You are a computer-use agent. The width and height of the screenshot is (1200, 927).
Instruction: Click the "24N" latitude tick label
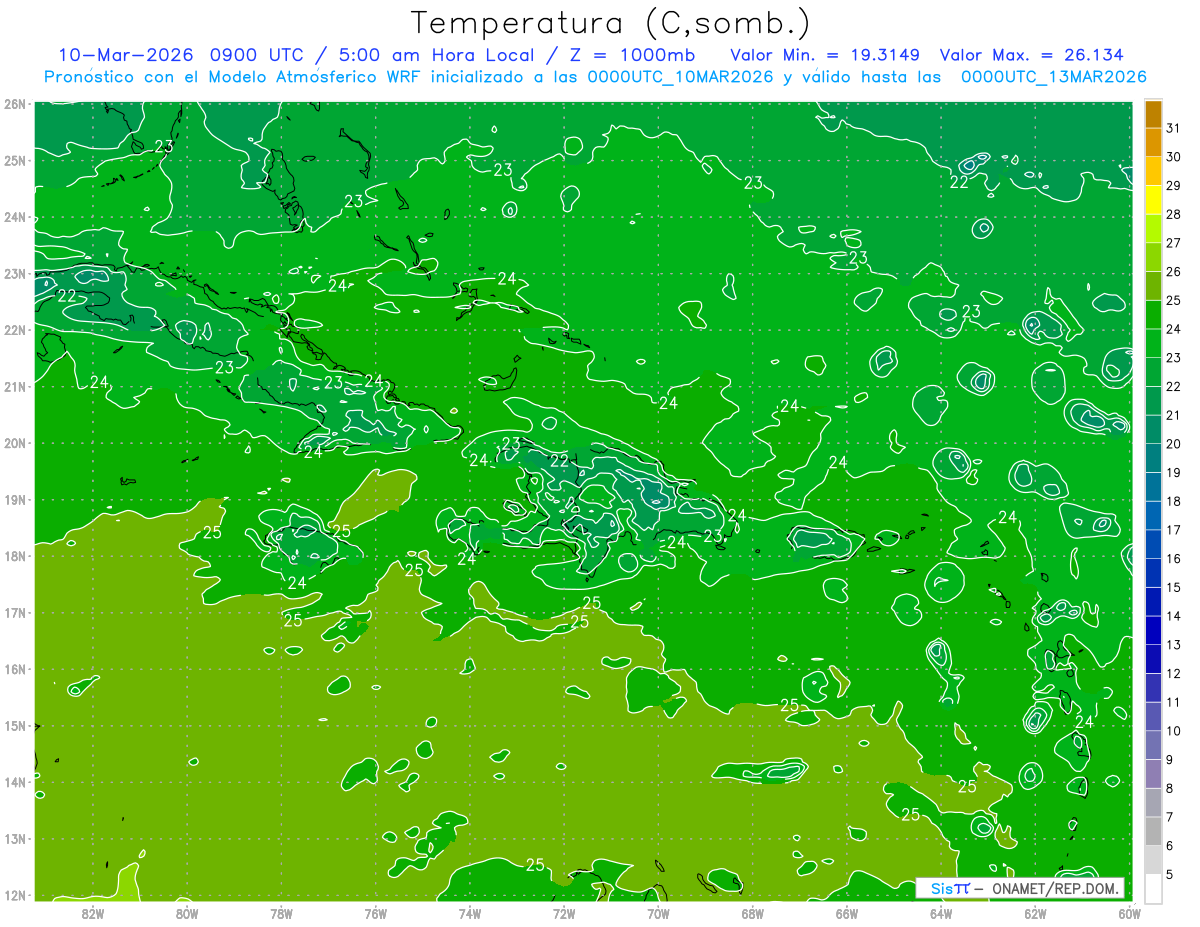[x=14, y=217]
